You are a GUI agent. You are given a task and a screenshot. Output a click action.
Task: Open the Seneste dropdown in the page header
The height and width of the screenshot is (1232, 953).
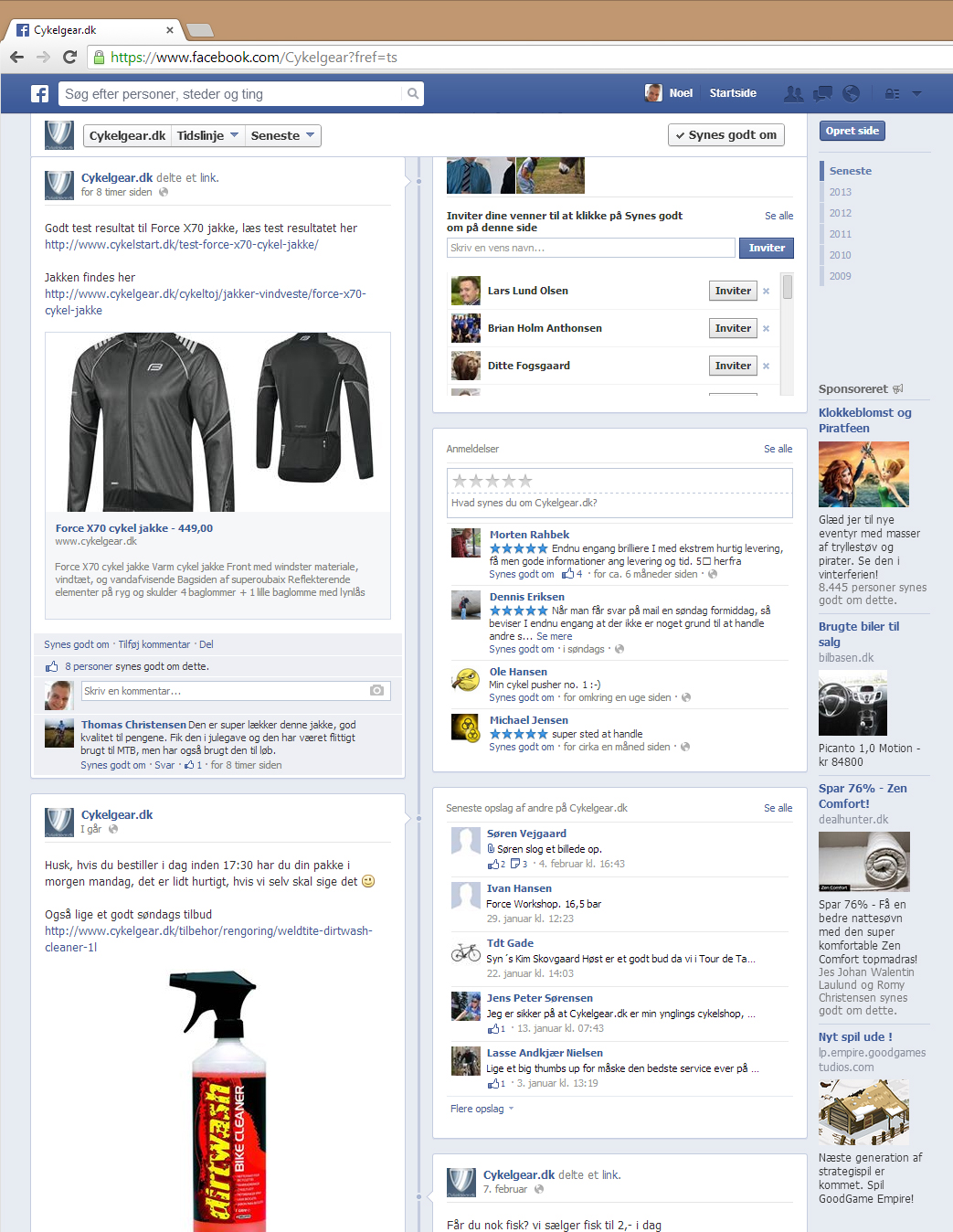pyautogui.click(x=283, y=135)
